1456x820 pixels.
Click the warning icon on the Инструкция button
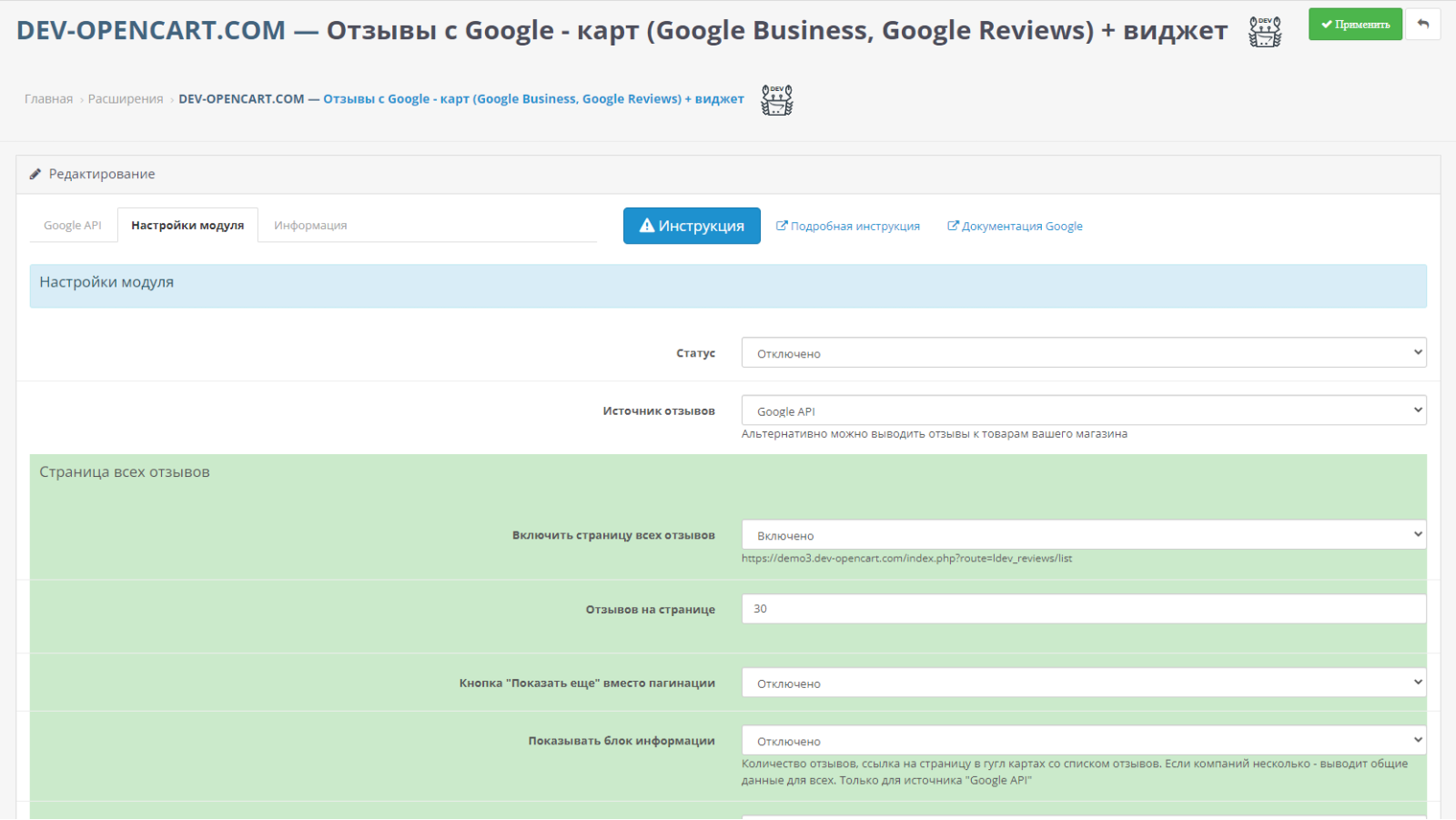(647, 225)
